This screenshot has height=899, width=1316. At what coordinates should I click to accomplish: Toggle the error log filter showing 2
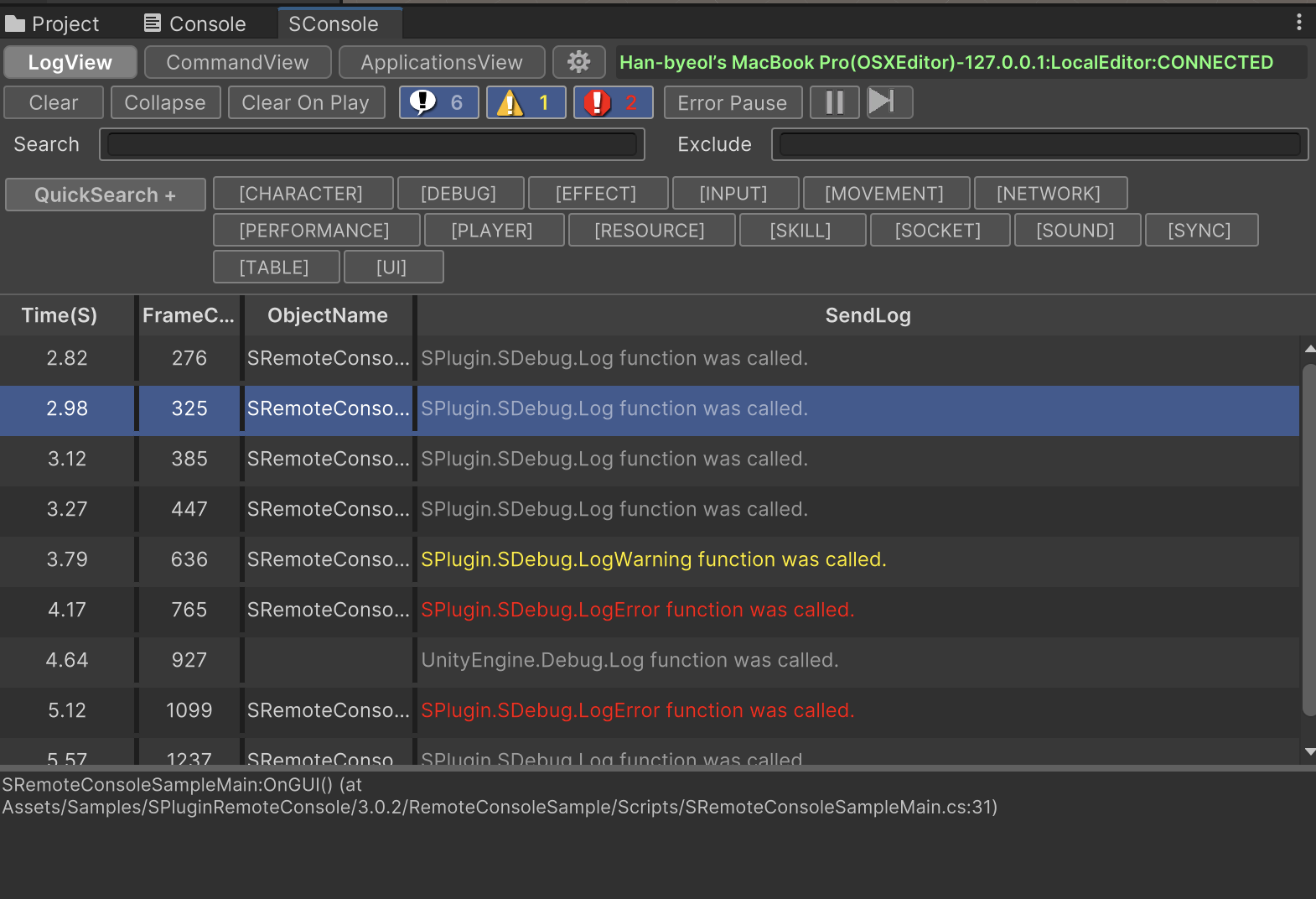pos(614,102)
